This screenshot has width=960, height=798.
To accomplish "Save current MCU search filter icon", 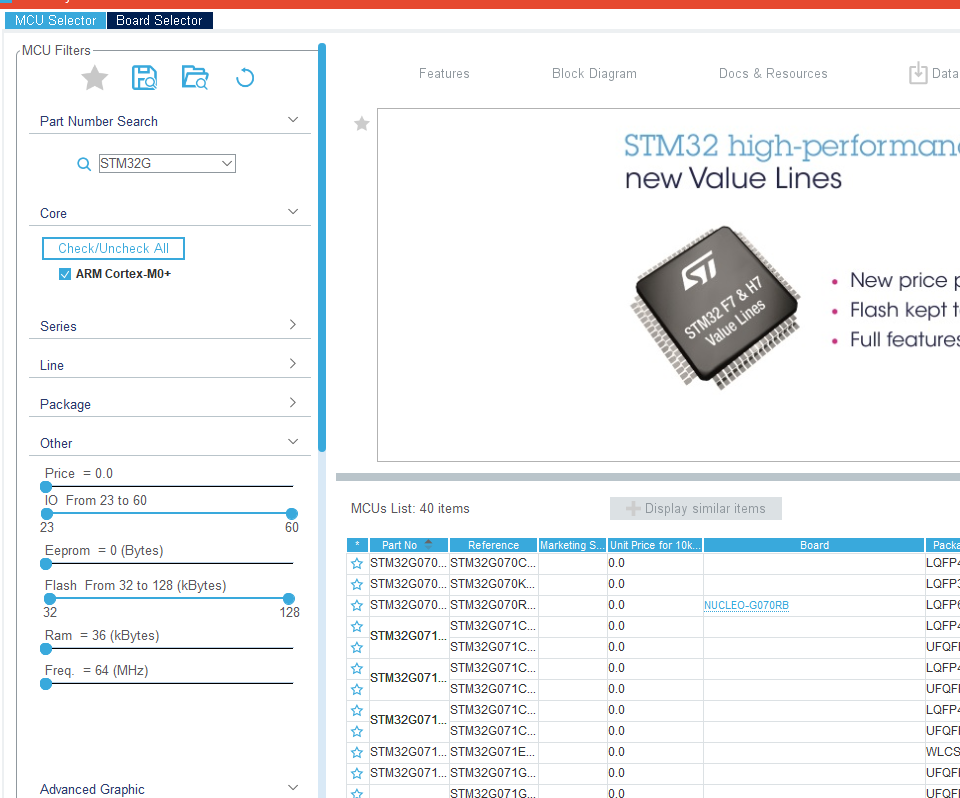I will (144, 78).
